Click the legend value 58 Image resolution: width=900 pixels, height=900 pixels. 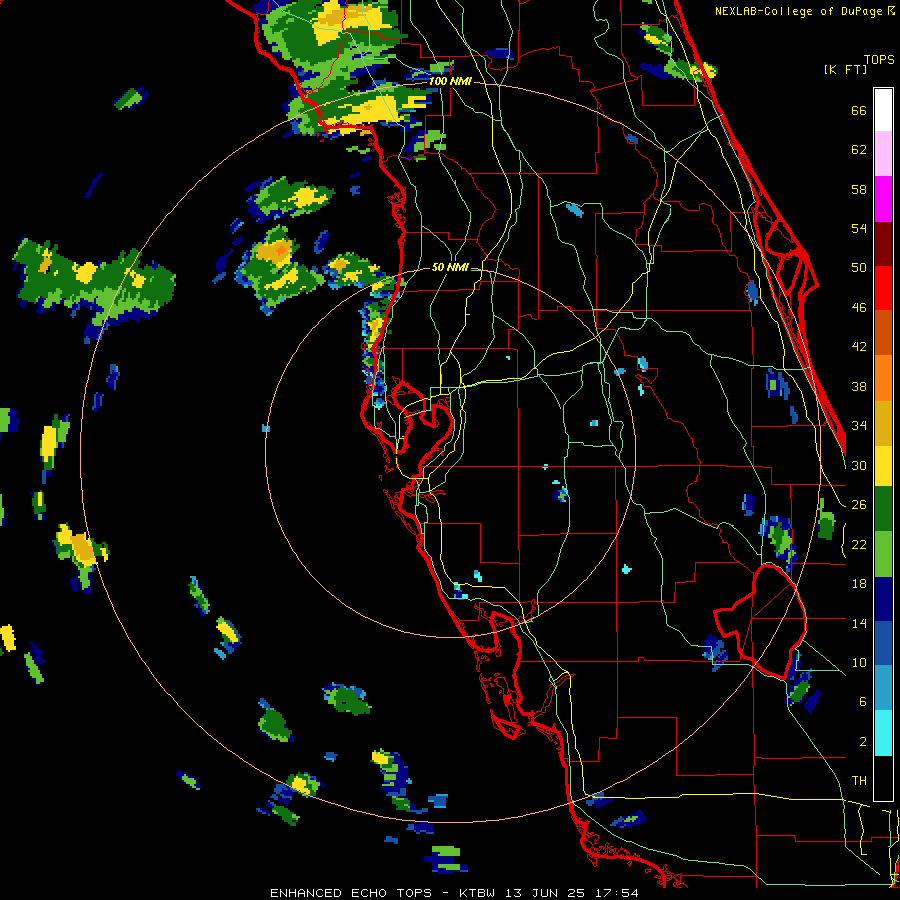tap(859, 189)
